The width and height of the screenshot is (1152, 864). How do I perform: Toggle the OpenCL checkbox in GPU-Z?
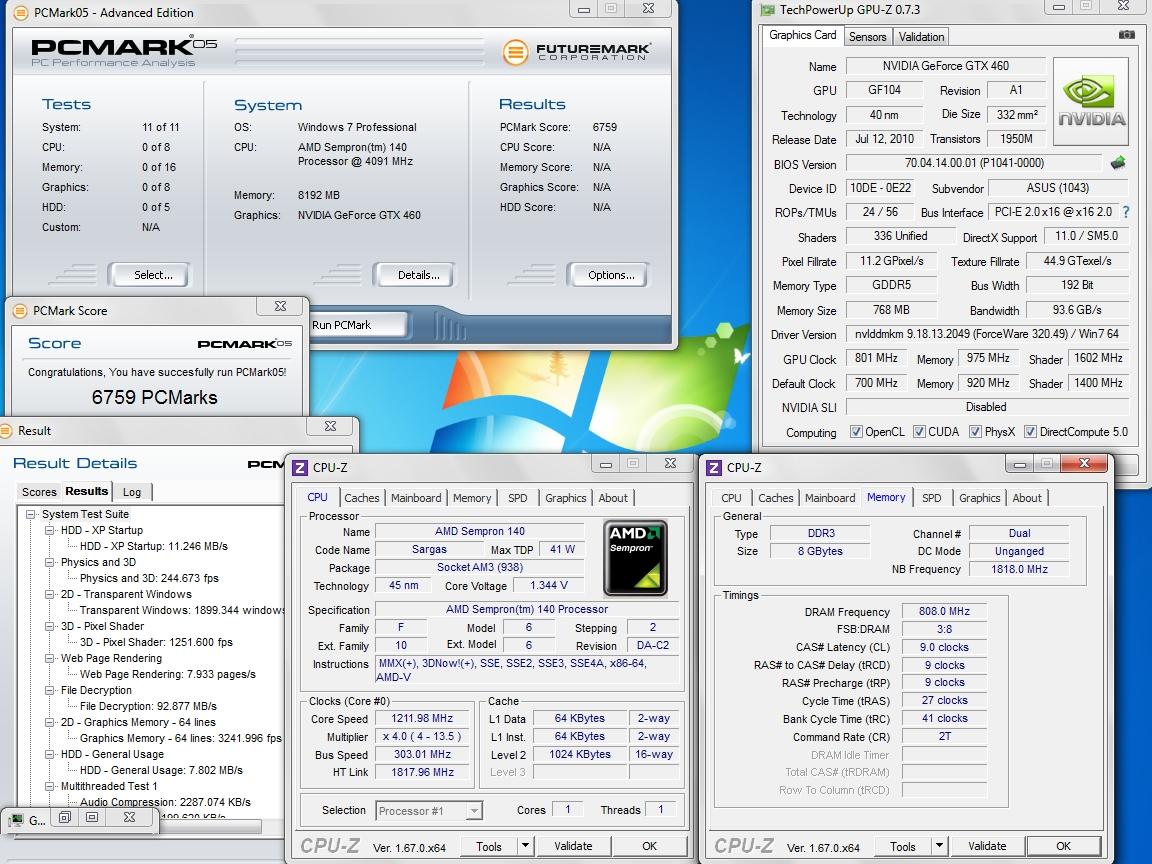pyautogui.click(x=856, y=432)
